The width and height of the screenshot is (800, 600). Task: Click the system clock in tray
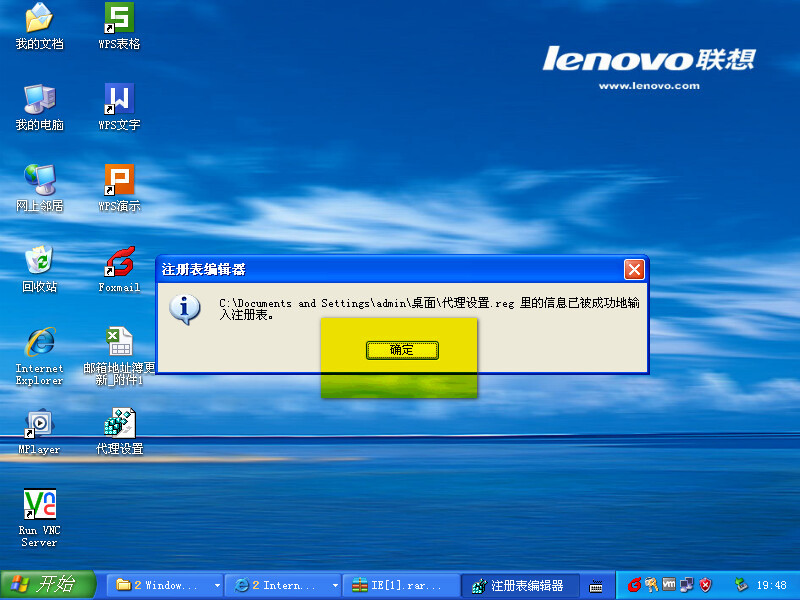[x=771, y=586]
